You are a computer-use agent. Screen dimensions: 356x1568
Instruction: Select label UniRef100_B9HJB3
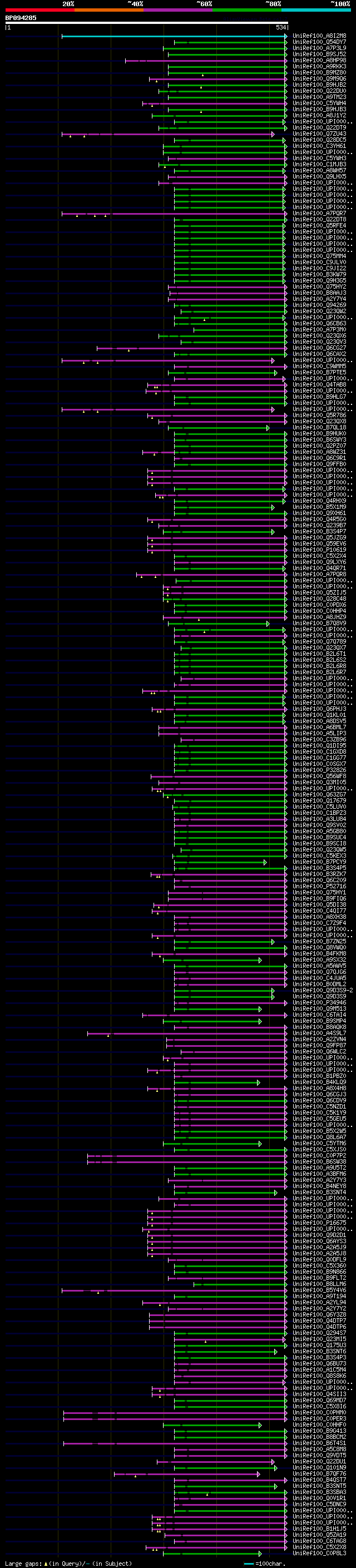(x=319, y=110)
